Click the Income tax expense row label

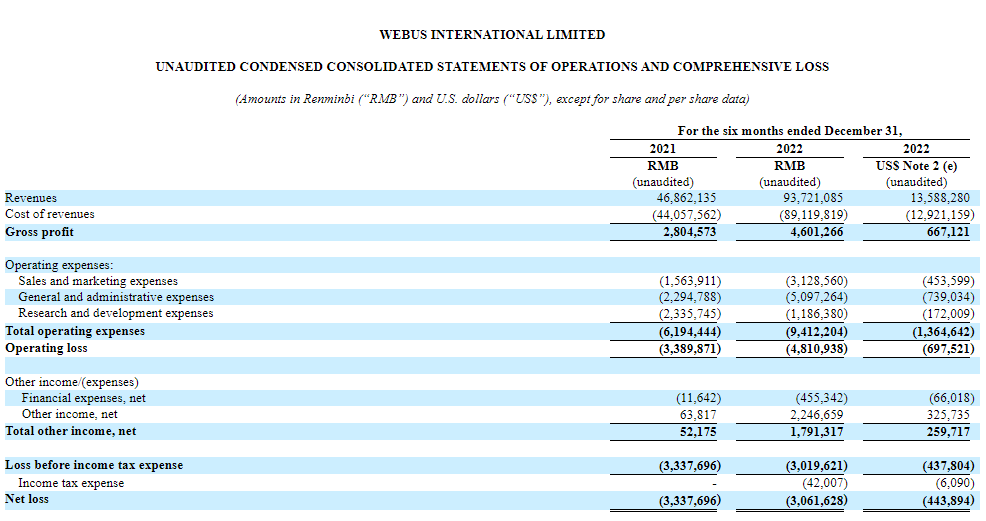tap(72, 483)
